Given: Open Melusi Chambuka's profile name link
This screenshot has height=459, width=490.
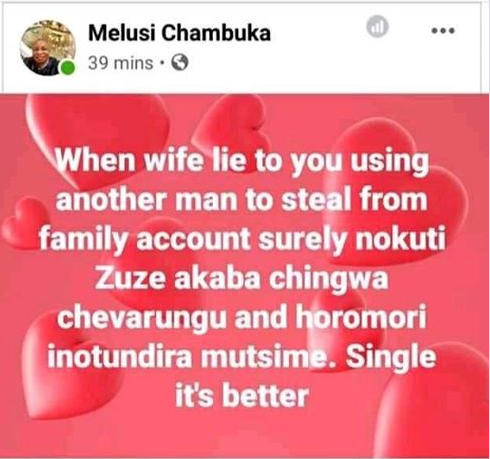Looking at the screenshot, I should [x=179, y=33].
